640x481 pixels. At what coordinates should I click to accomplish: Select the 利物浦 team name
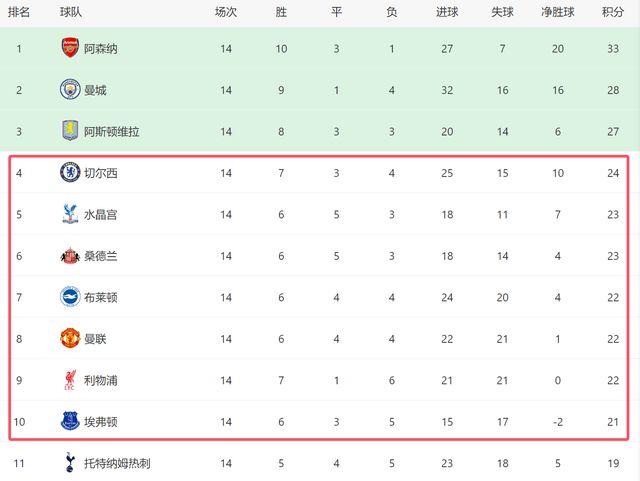(101, 381)
